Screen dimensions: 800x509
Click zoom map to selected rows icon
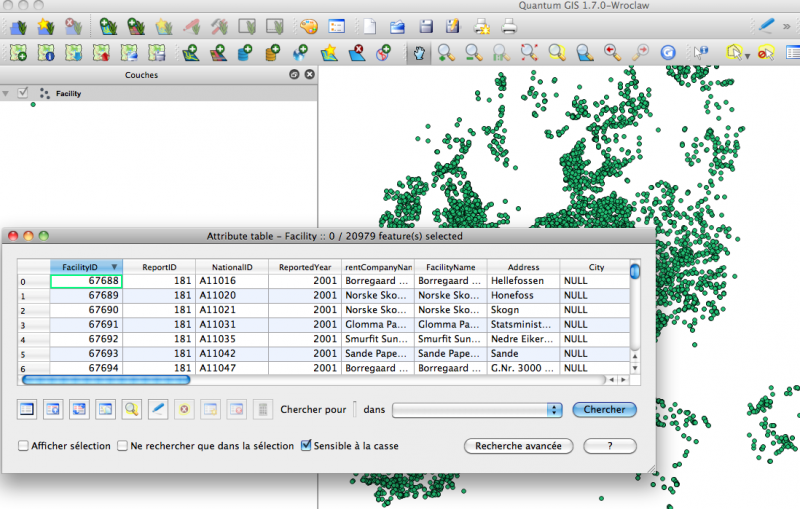[132, 409]
